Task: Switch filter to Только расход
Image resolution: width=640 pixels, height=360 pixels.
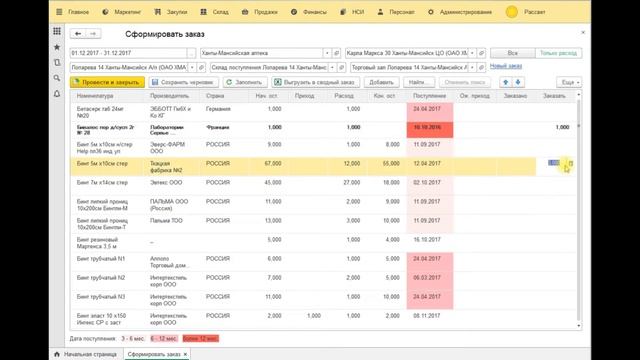Action: [x=558, y=53]
